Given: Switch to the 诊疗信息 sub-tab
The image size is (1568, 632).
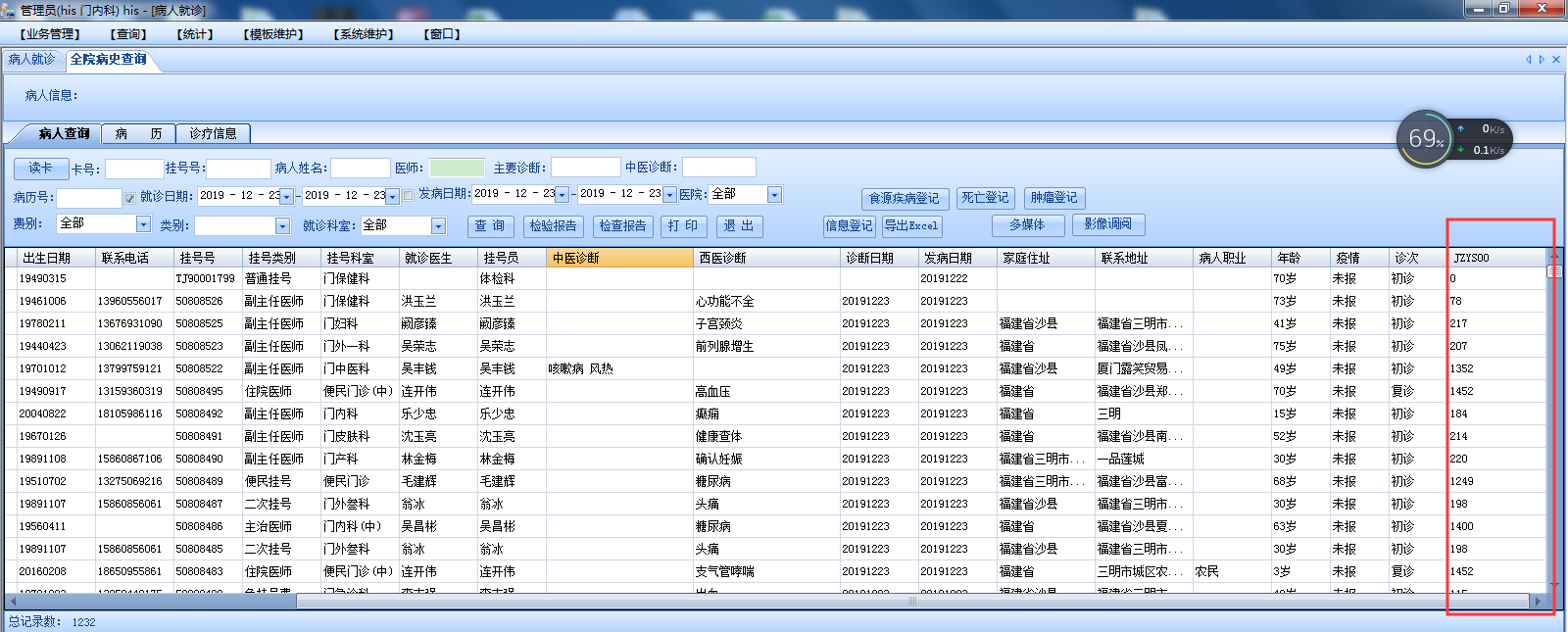Looking at the screenshot, I should 213,133.
